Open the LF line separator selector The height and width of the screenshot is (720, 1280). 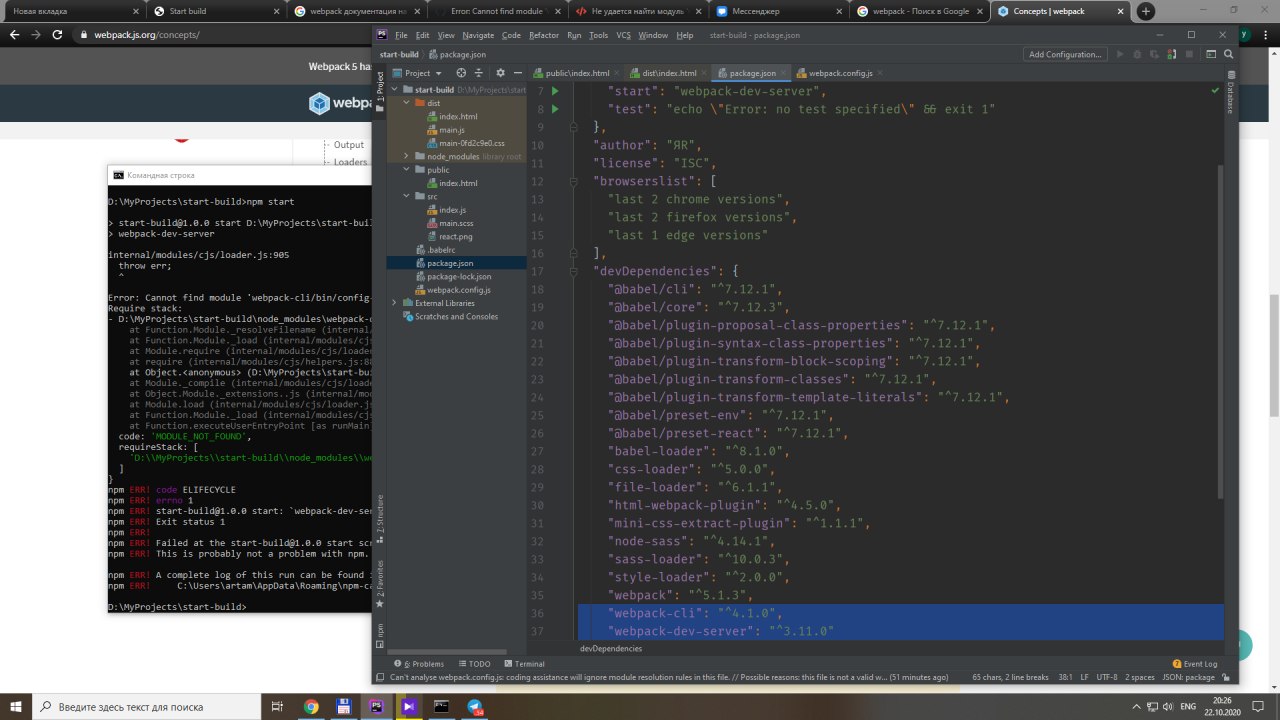click(1084, 677)
